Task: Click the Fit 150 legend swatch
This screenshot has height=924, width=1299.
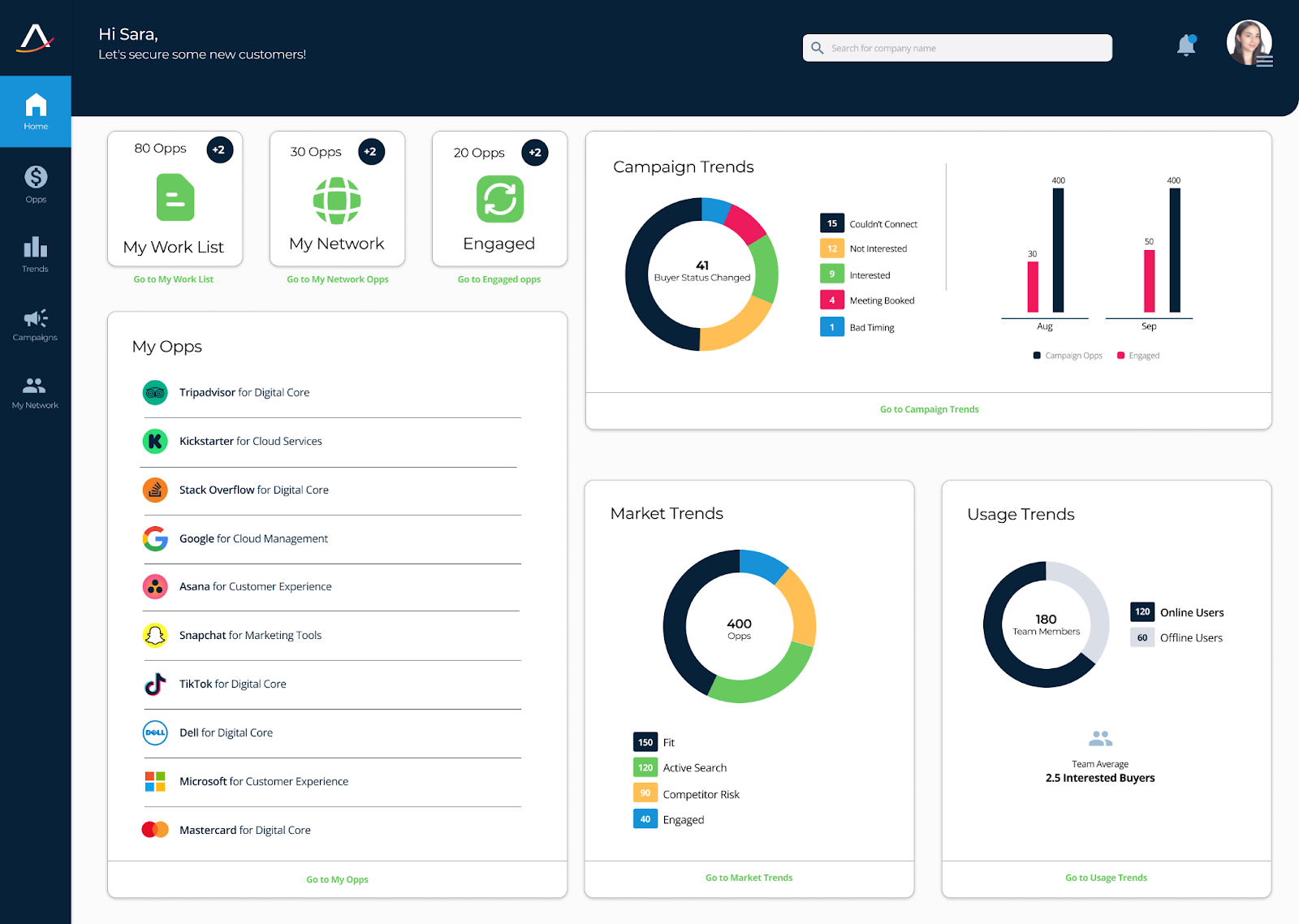Action: (645, 742)
